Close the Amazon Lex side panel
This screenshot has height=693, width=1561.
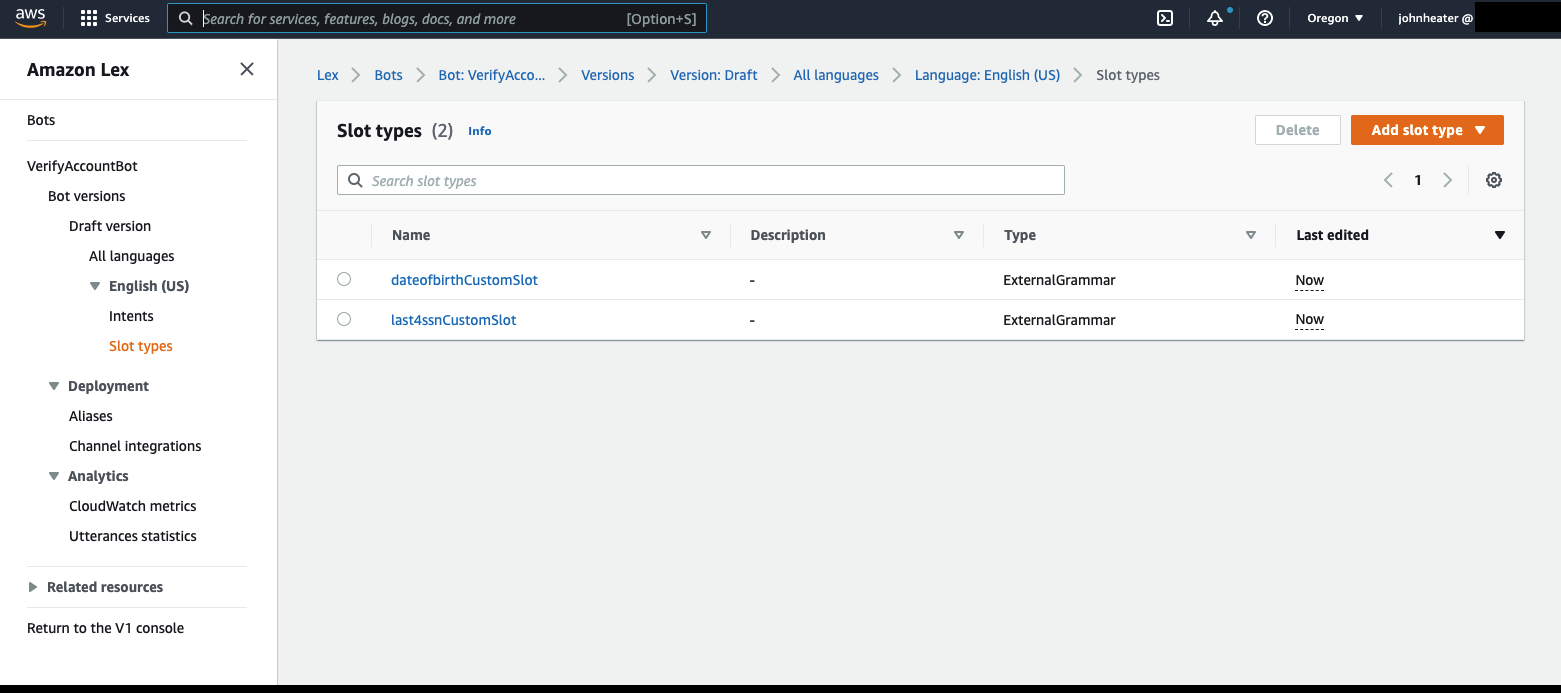(x=247, y=69)
